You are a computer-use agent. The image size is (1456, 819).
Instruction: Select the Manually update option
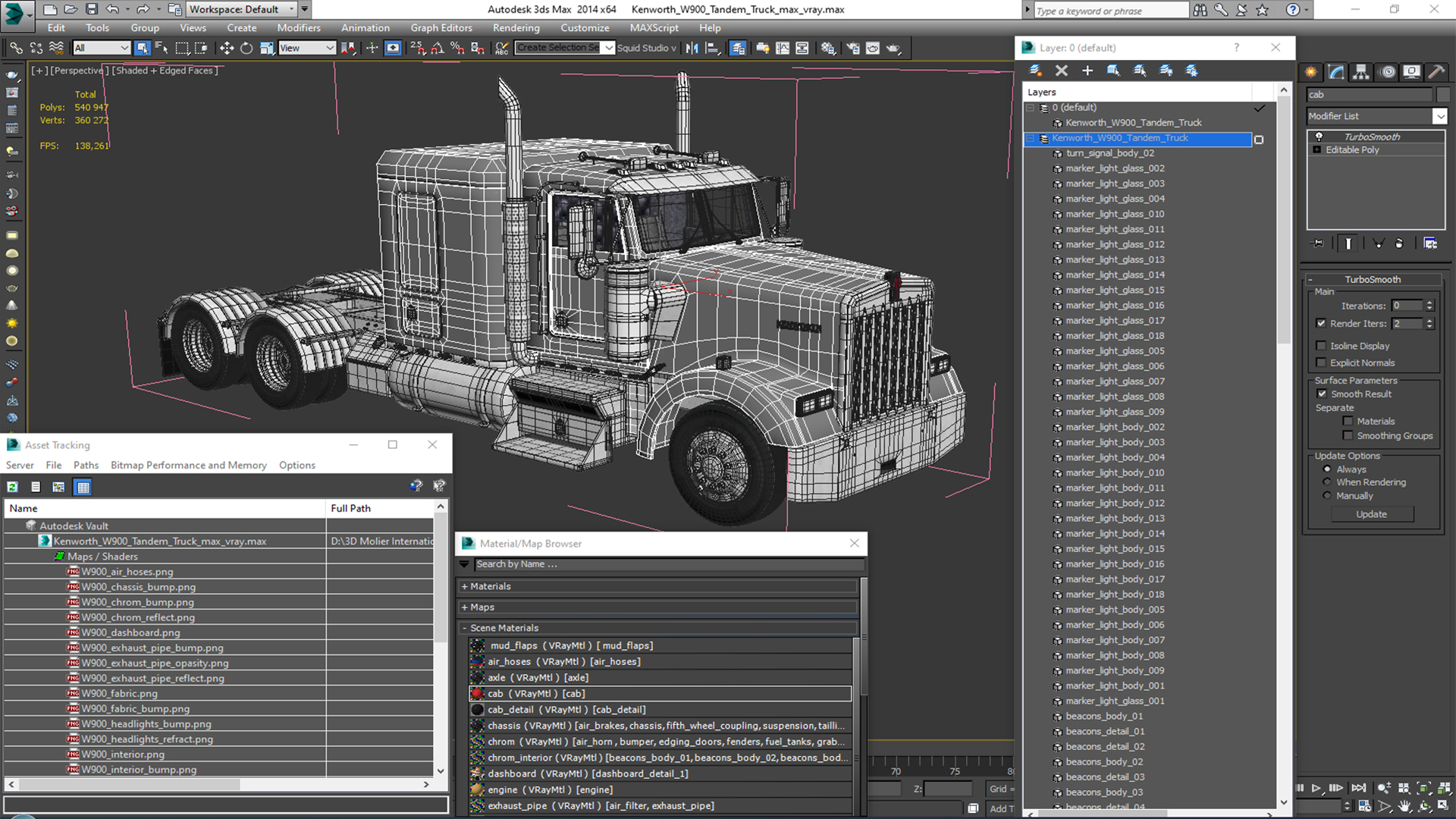click(x=1327, y=496)
